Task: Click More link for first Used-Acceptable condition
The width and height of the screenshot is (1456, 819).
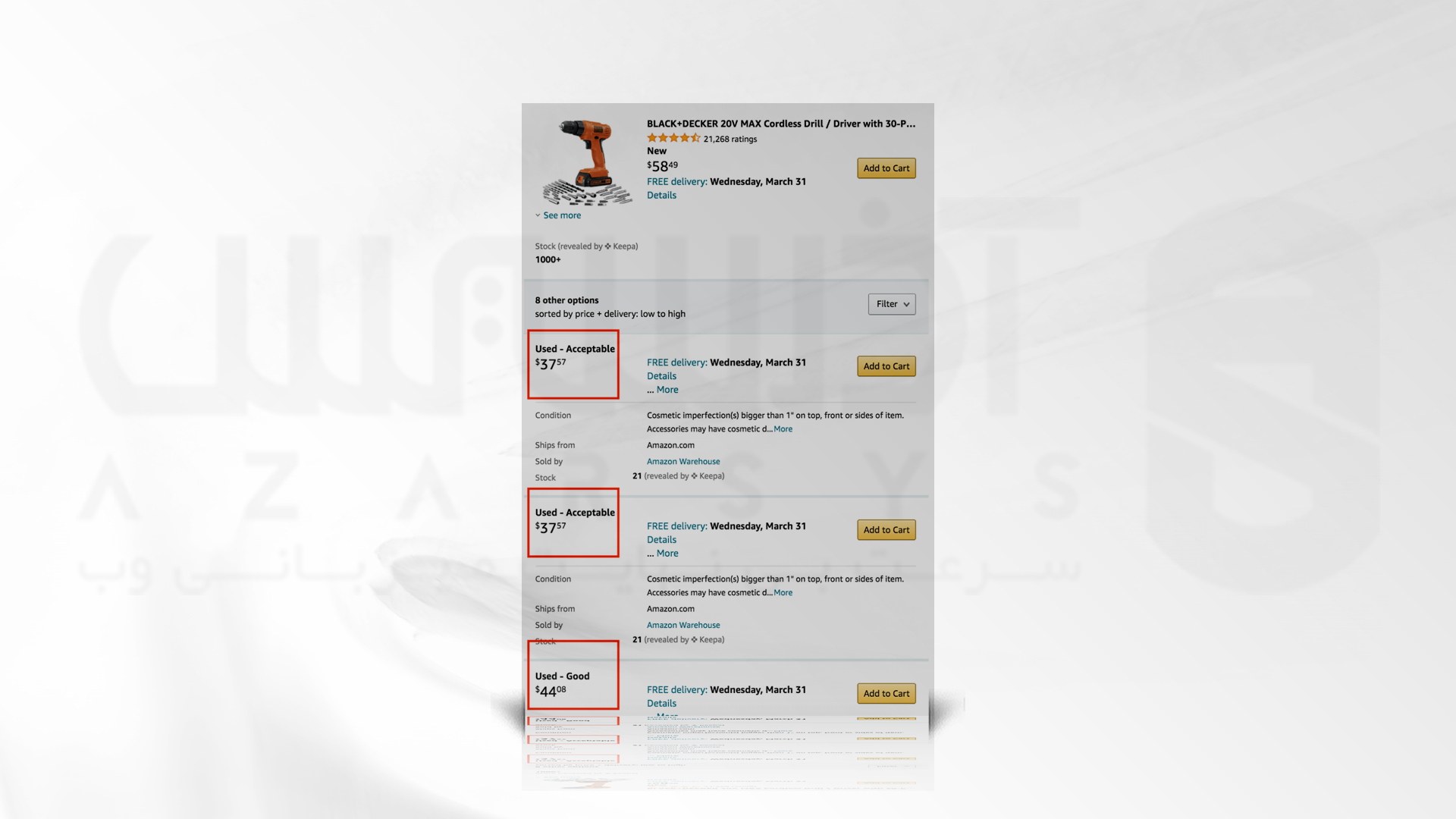Action: pos(783,428)
